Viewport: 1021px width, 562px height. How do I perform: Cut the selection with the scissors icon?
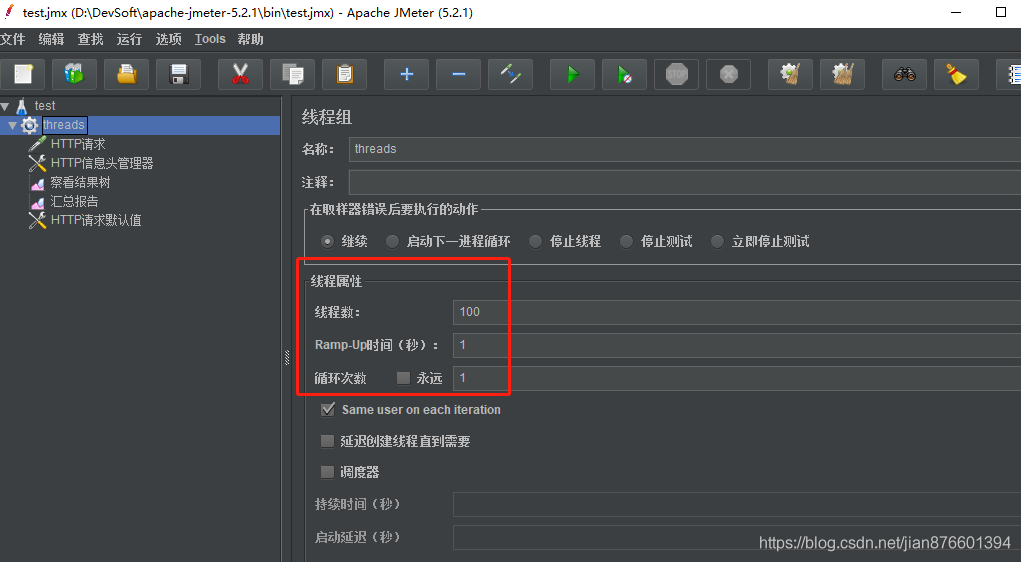[x=240, y=74]
